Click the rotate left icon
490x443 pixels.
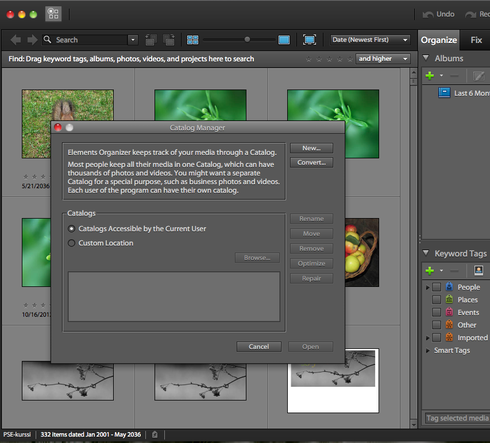(x=151, y=40)
